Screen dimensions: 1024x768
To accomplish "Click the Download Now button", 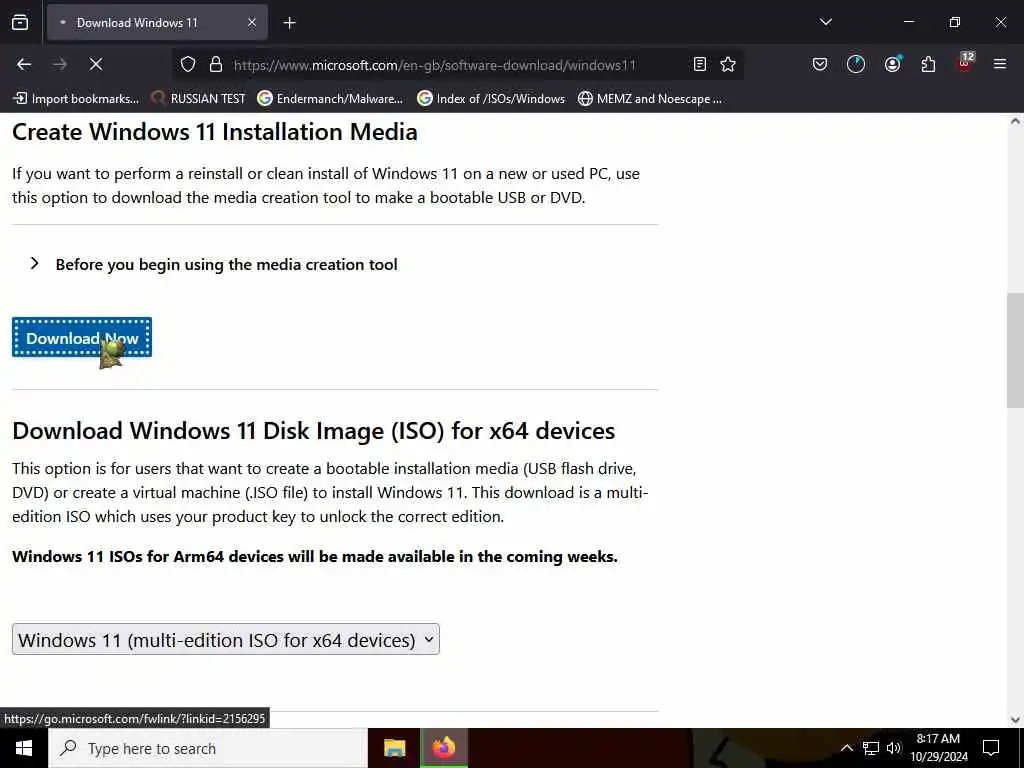I will point(82,338).
